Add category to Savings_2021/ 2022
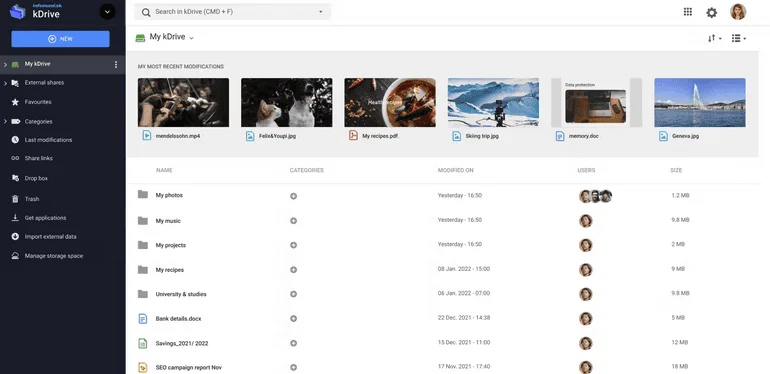 click(x=293, y=343)
